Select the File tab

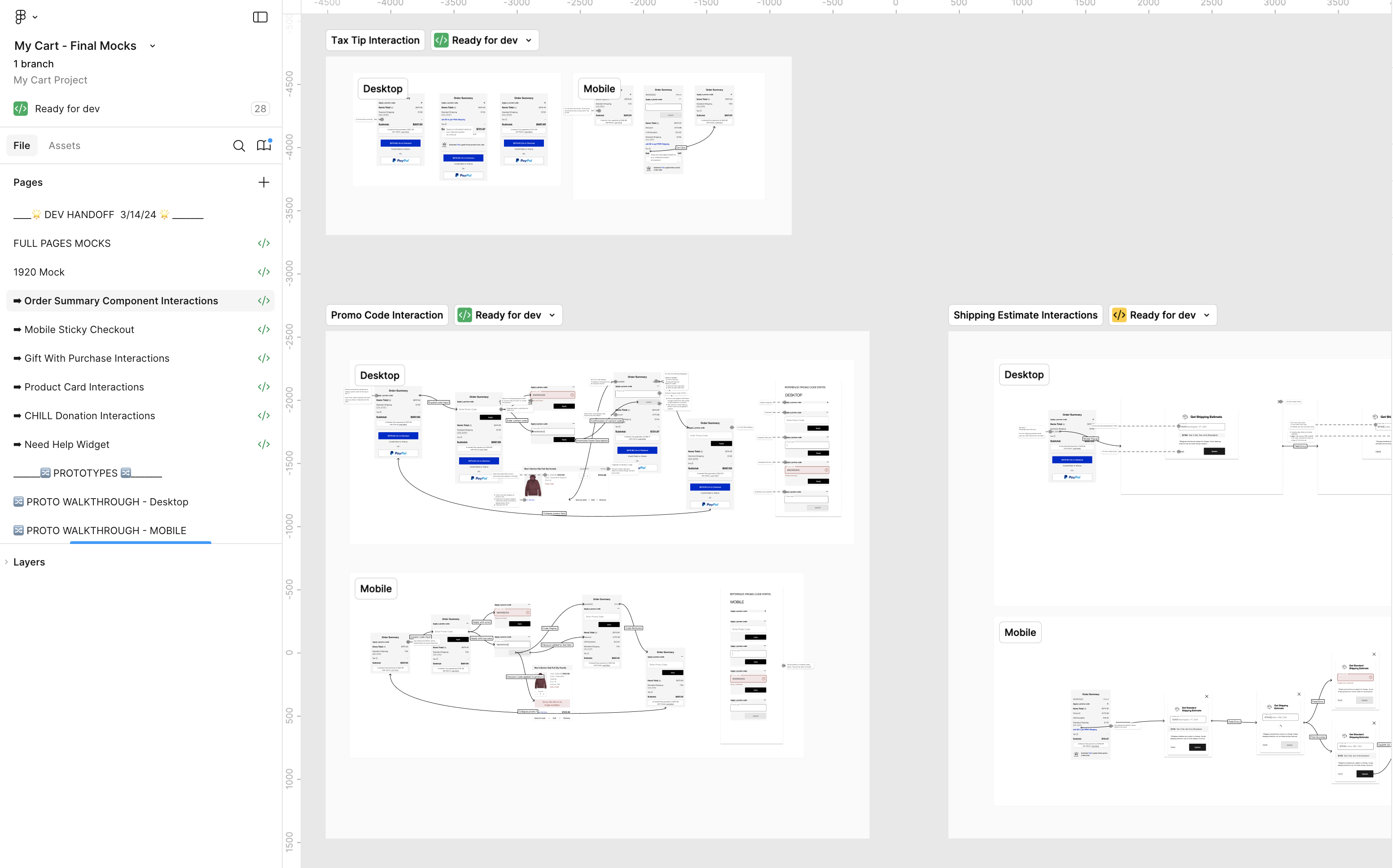click(22, 146)
